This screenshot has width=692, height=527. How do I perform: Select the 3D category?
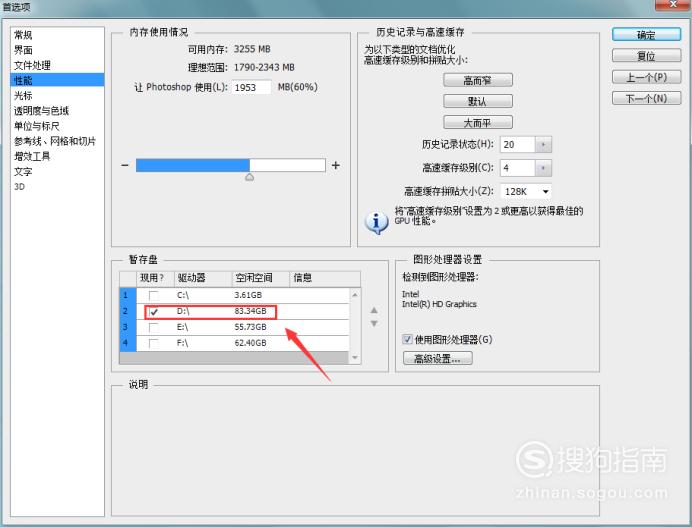pyautogui.click(x=19, y=186)
